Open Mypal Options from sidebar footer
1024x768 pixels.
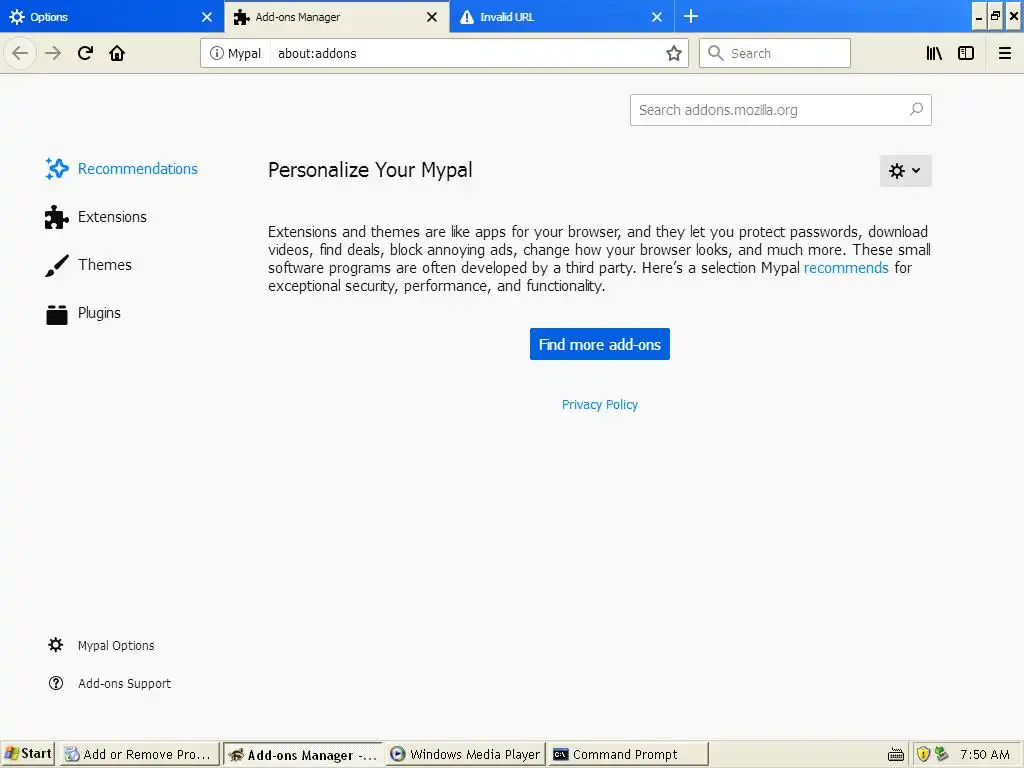click(x=101, y=645)
